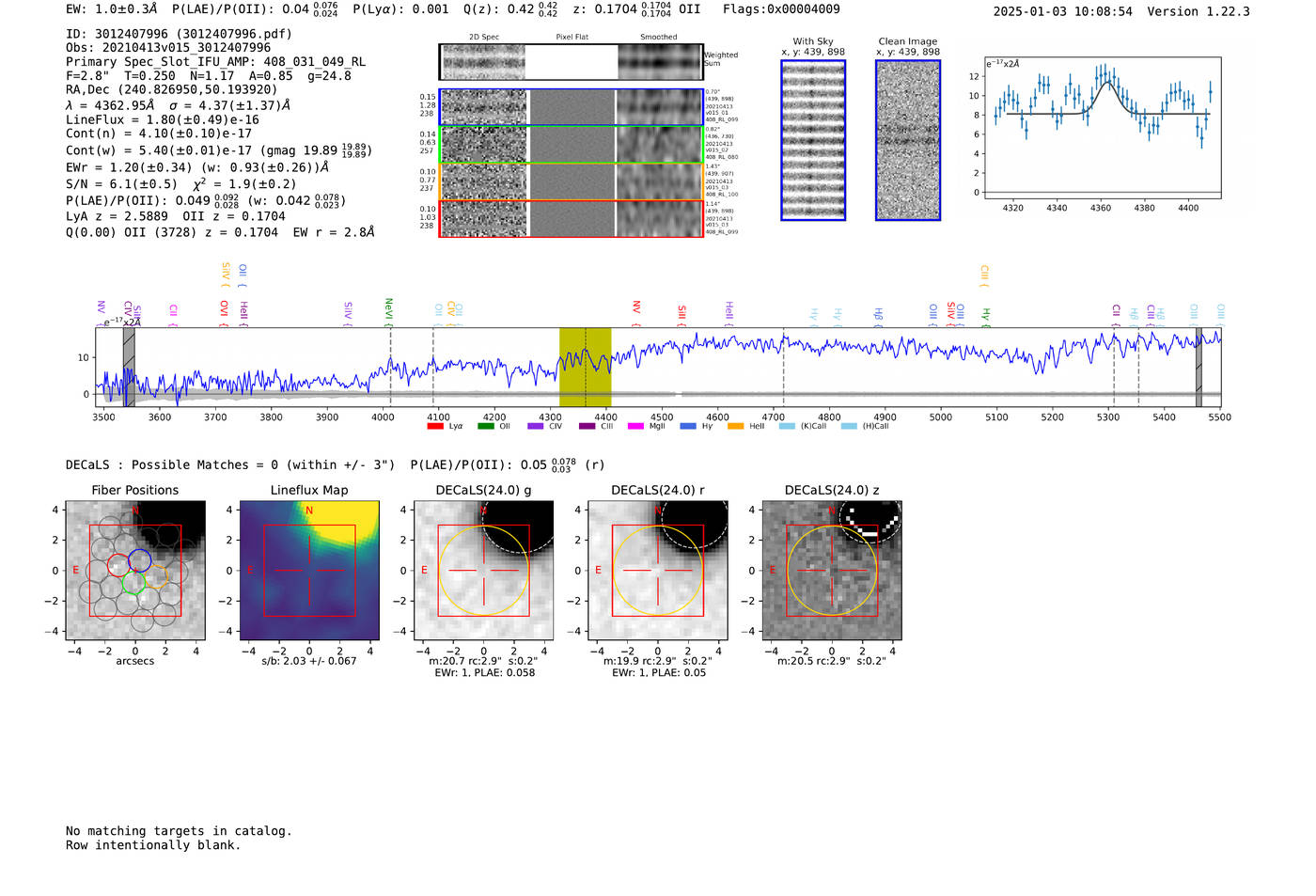Click the 'Obs: 20210413v015_3012407996' line
The width and height of the screenshot is (1316, 896).
(168, 48)
